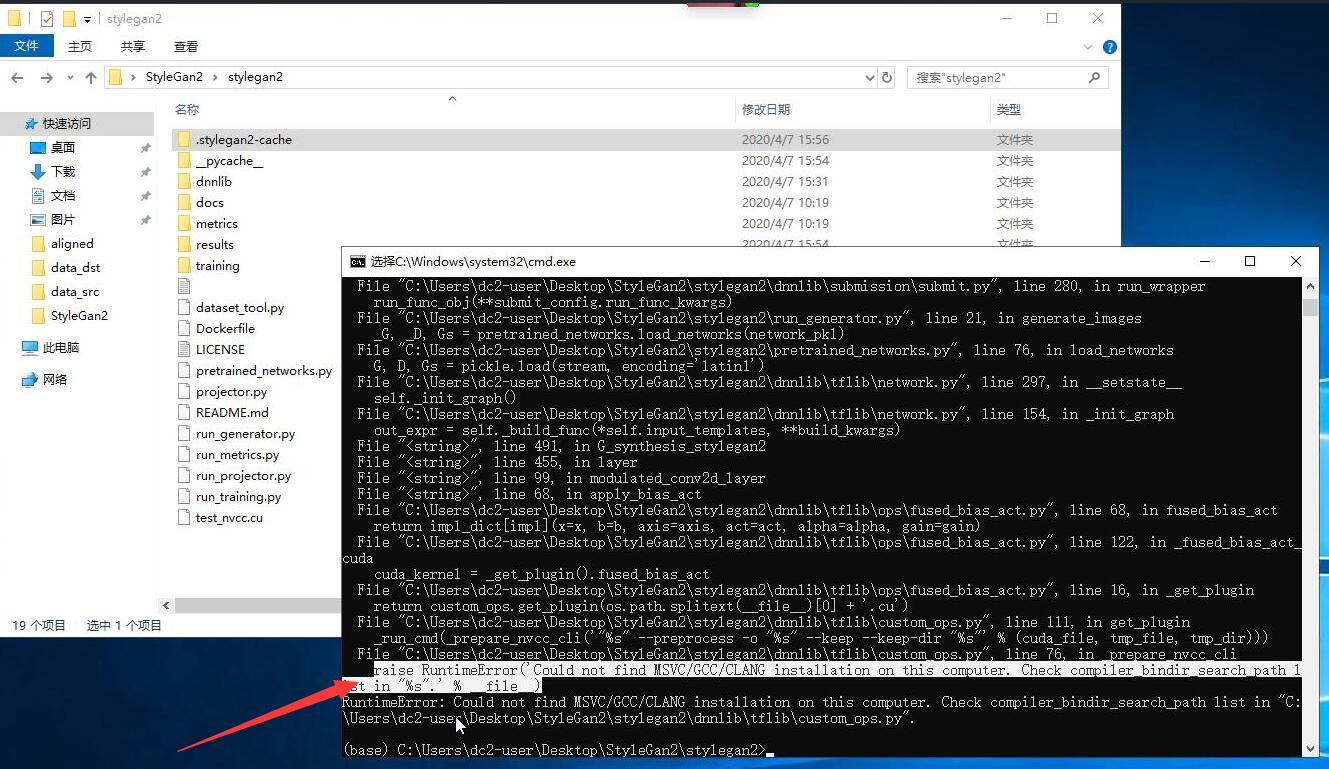Sort files by 类型 column header
Viewport: 1329px width, 769px height.
coord(1009,109)
